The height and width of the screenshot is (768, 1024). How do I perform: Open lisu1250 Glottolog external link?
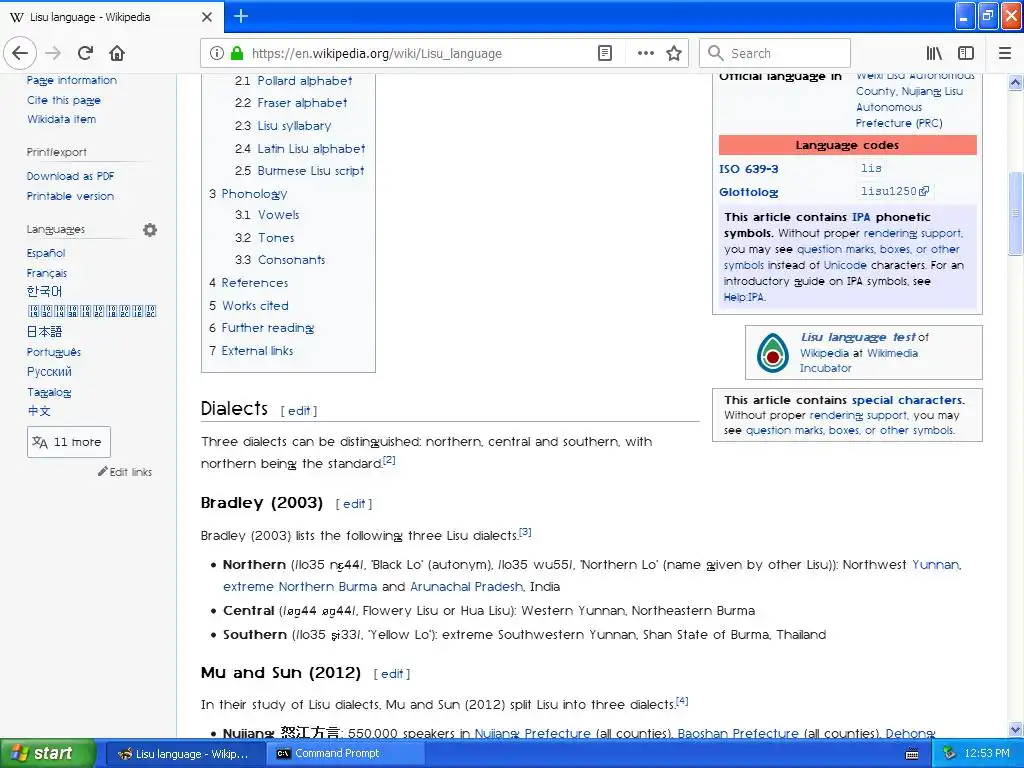click(x=895, y=191)
